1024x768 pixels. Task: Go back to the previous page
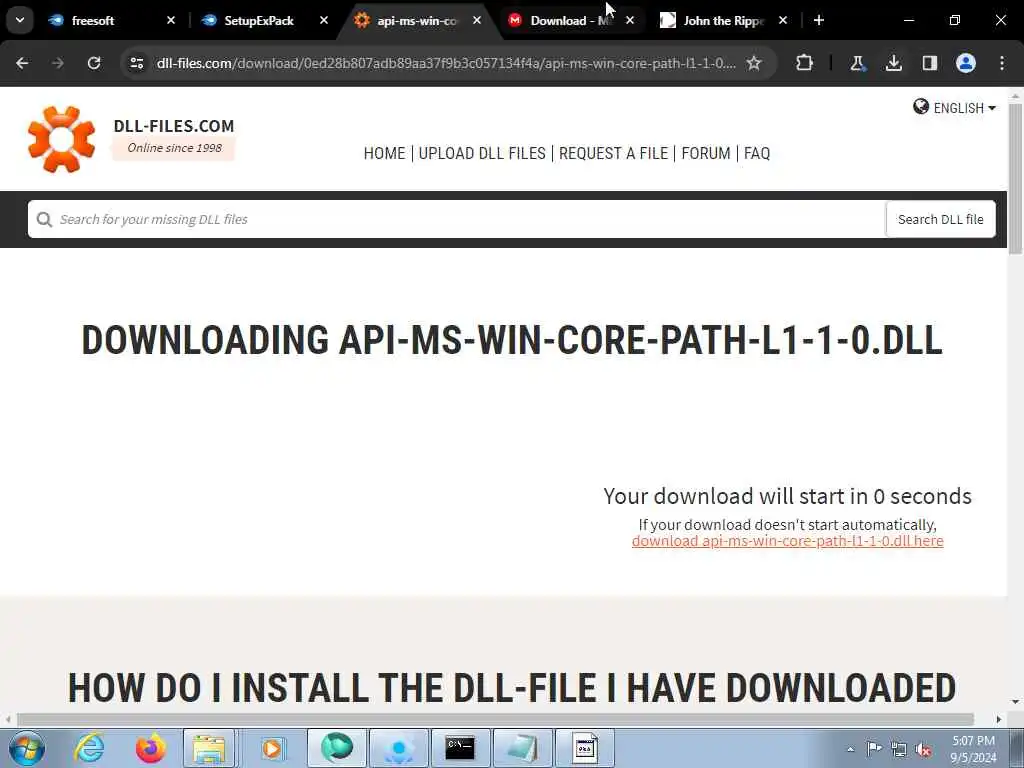(x=22, y=63)
